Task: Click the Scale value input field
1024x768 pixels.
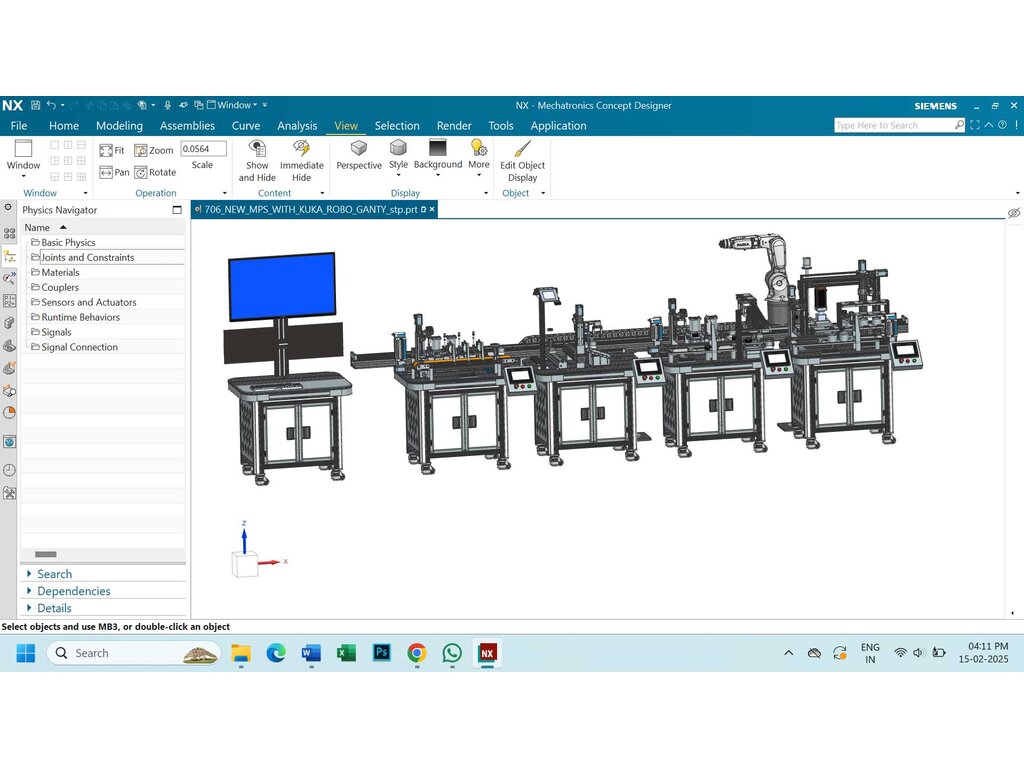Action: pos(204,149)
